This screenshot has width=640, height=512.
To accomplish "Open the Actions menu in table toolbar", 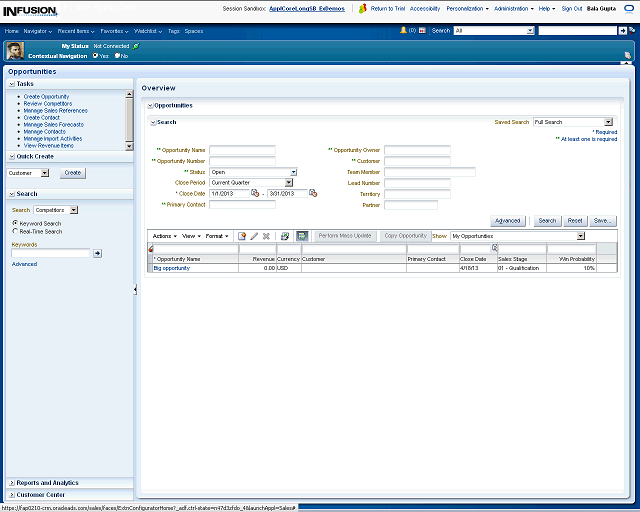I will pyautogui.click(x=163, y=236).
